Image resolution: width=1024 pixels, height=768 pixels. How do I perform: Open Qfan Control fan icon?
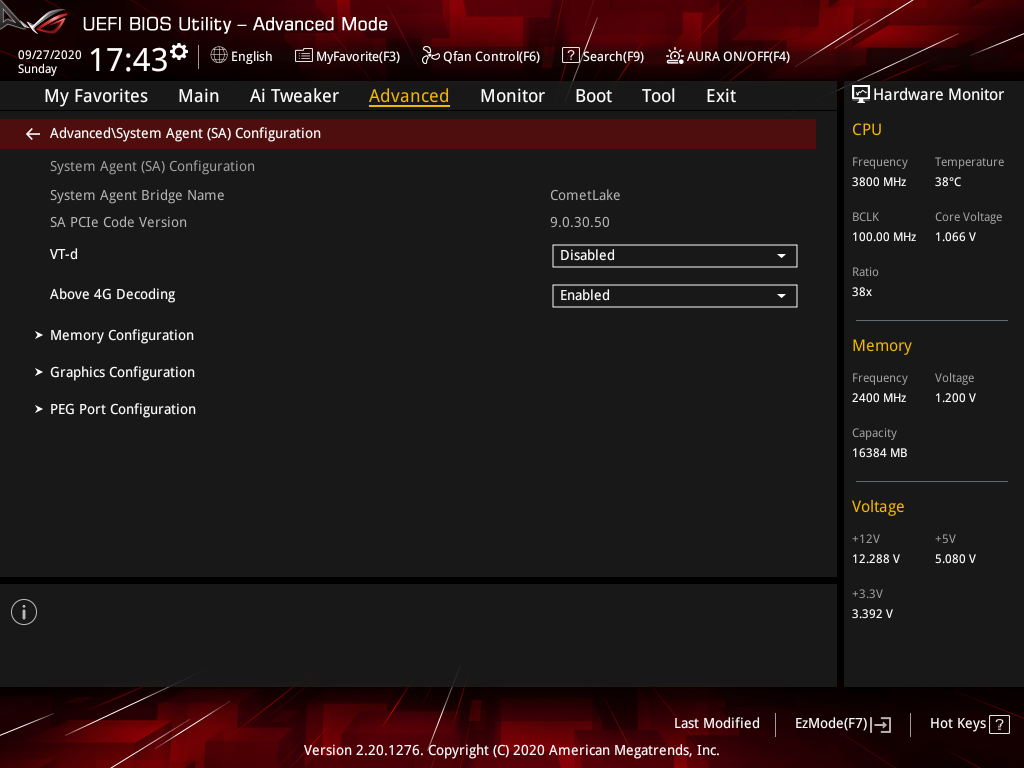[x=430, y=56]
